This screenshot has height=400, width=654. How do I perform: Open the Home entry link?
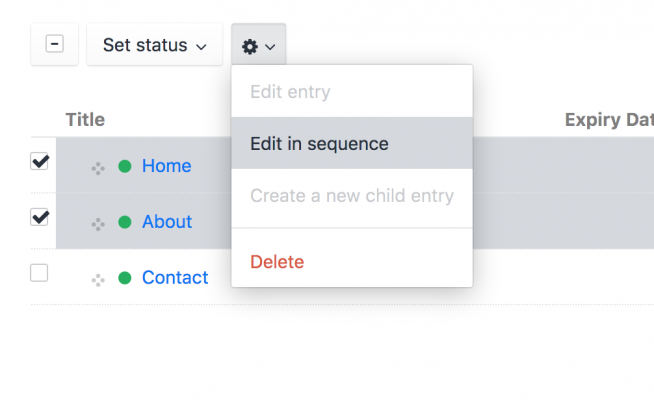[166, 166]
